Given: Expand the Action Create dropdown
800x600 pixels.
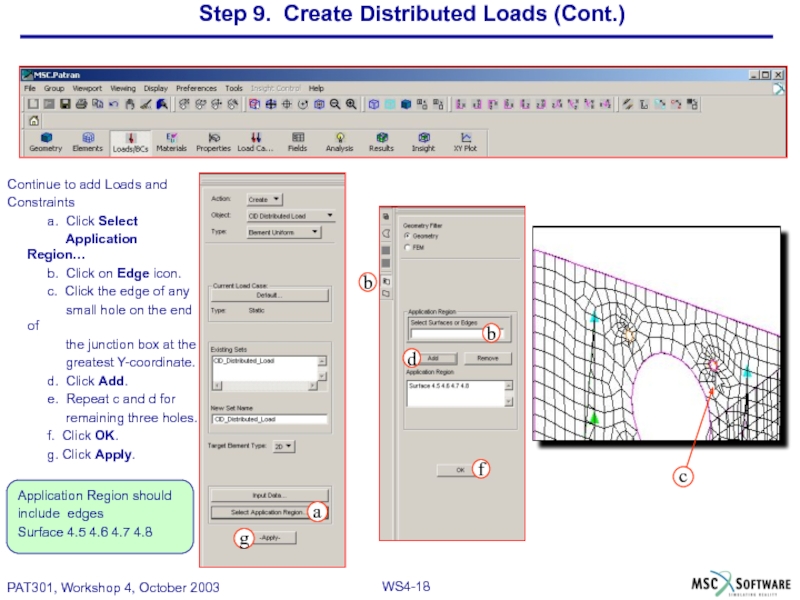Looking at the screenshot, I should tap(265, 199).
